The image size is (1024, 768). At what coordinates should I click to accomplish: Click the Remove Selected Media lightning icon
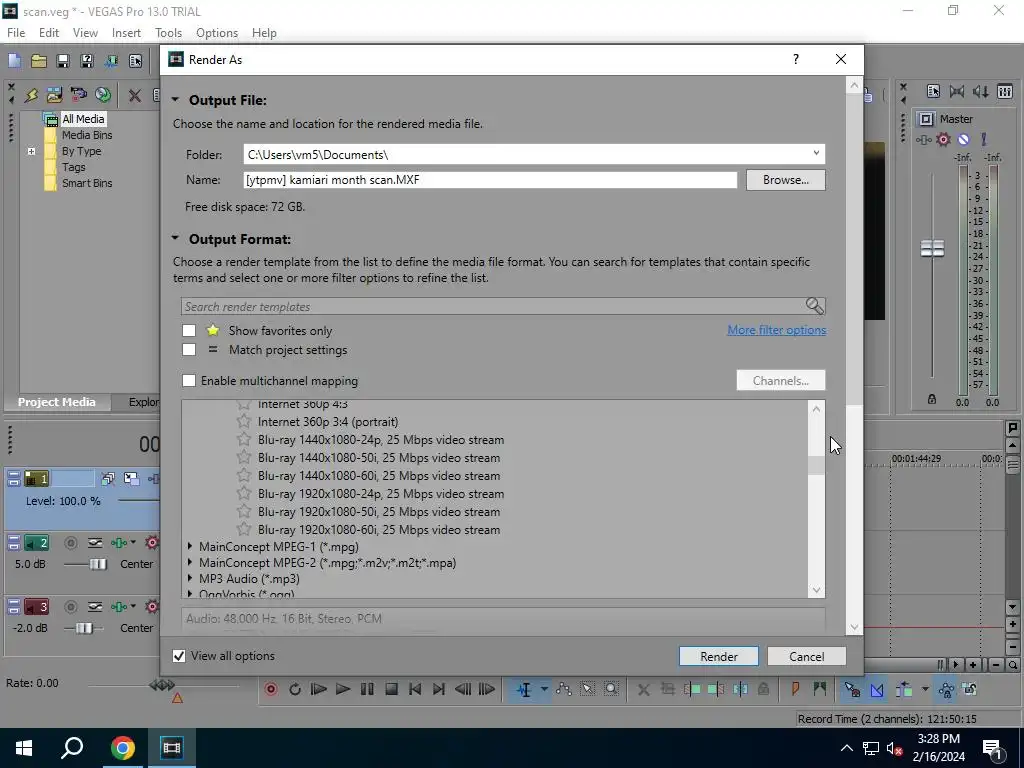(x=31, y=95)
